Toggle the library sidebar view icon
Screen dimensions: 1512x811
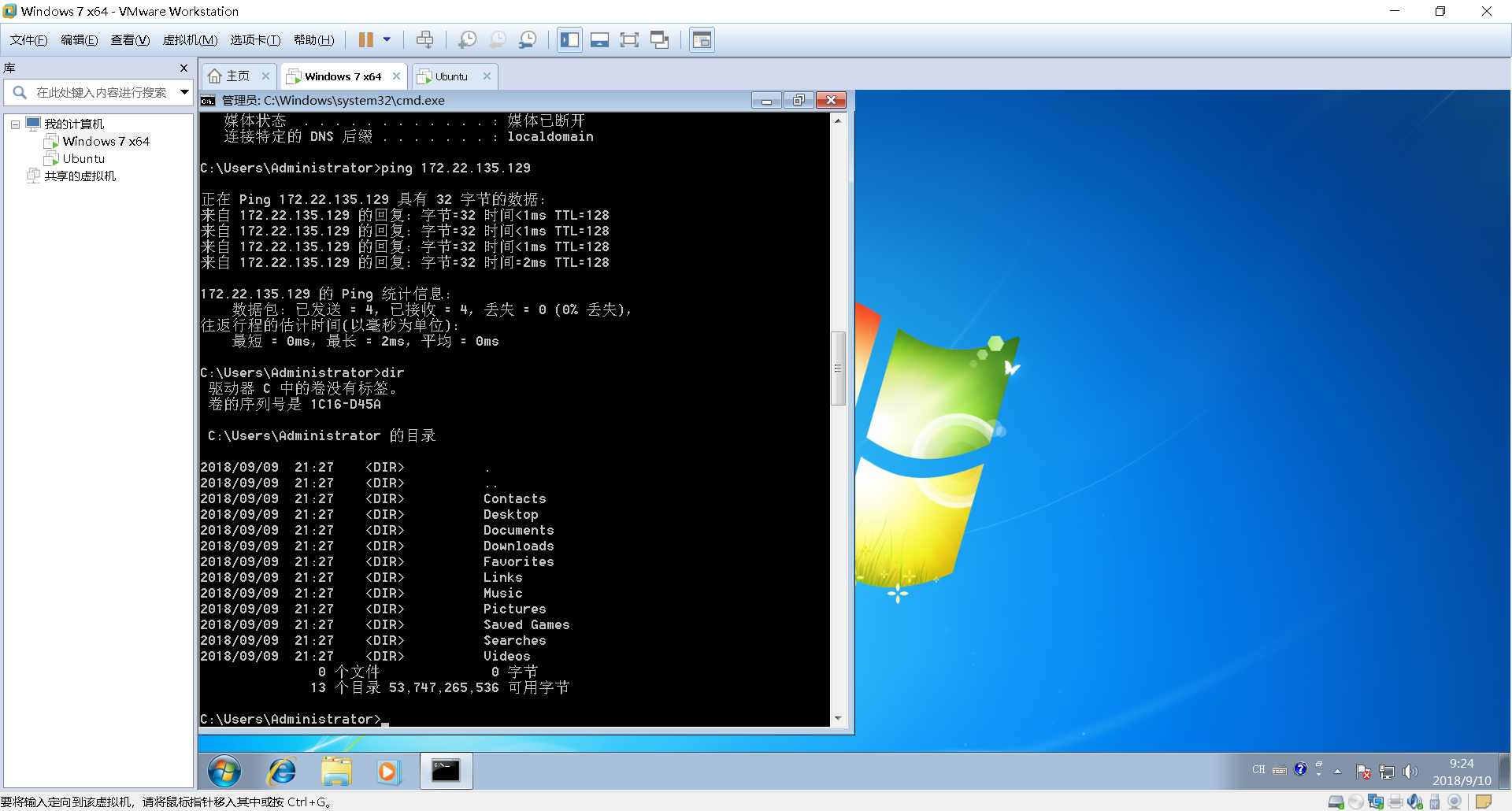569,39
